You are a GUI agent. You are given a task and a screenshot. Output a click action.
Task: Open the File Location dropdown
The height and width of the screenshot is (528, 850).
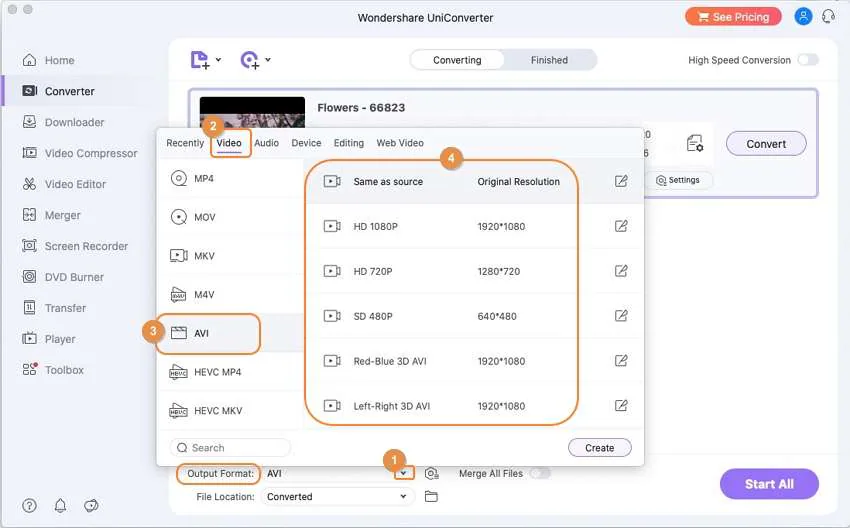click(x=338, y=497)
